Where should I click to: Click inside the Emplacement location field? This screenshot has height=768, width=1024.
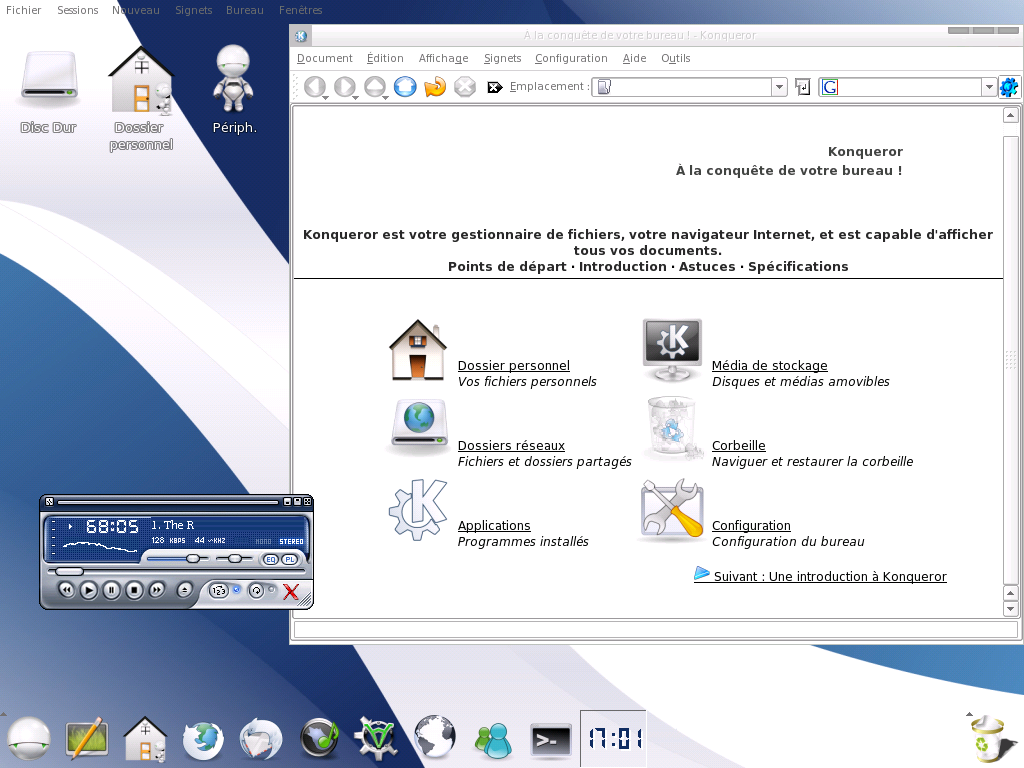(682, 87)
